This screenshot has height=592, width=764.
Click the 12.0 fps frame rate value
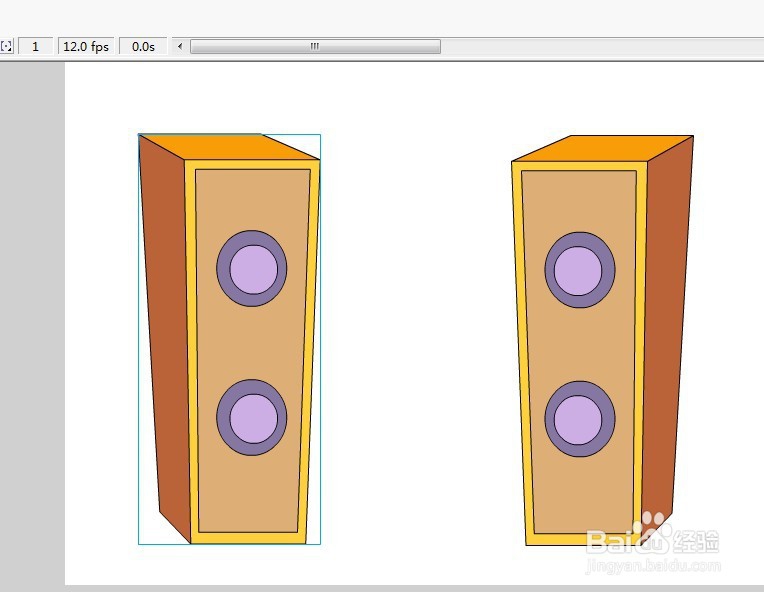click(x=86, y=46)
